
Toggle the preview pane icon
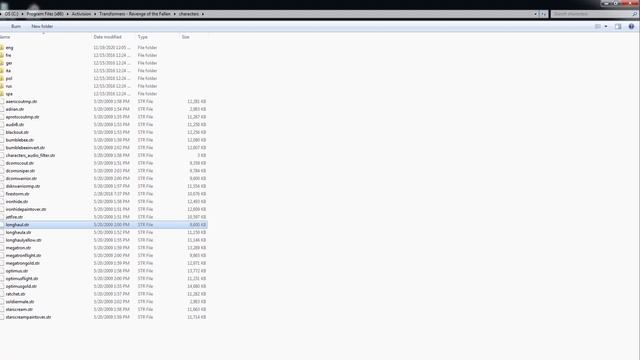click(x=618, y=27)
